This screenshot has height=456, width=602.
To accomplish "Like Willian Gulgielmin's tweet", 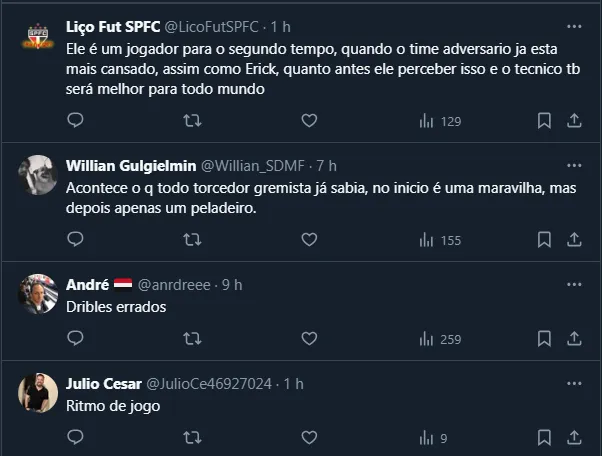I will [x=309, y=239].
